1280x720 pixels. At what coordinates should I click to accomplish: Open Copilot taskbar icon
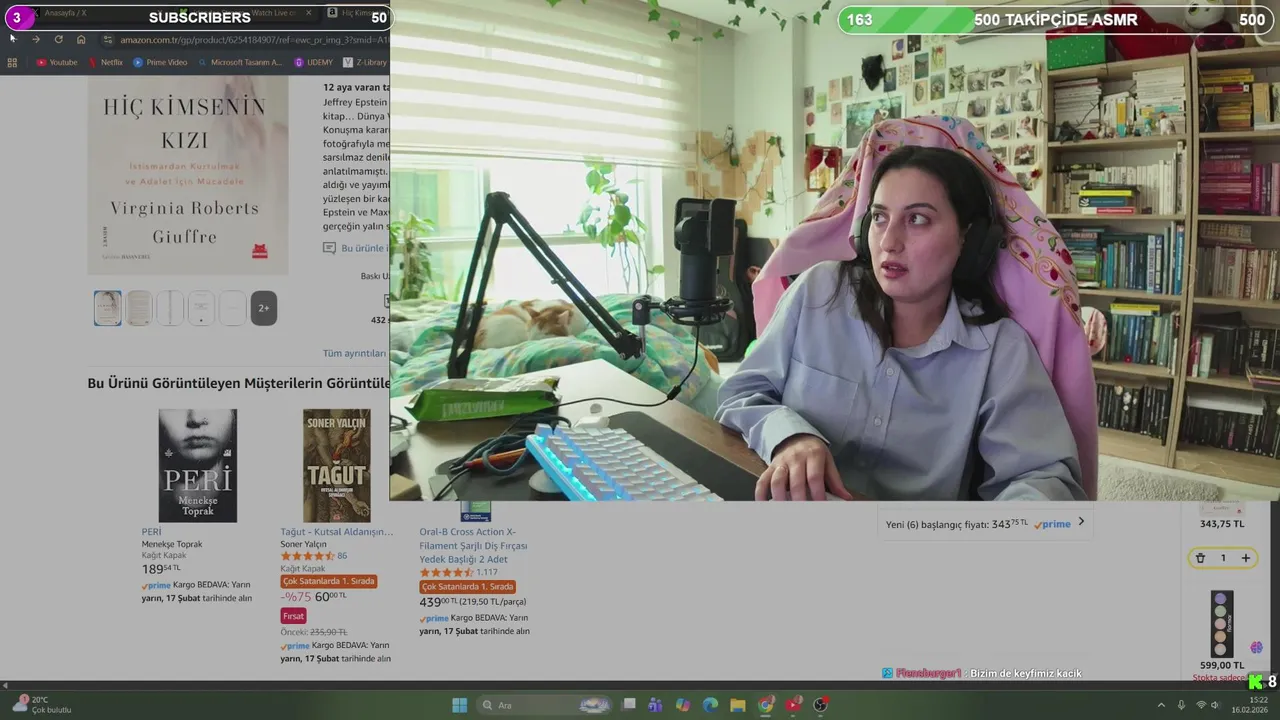[x=683, y=705]
